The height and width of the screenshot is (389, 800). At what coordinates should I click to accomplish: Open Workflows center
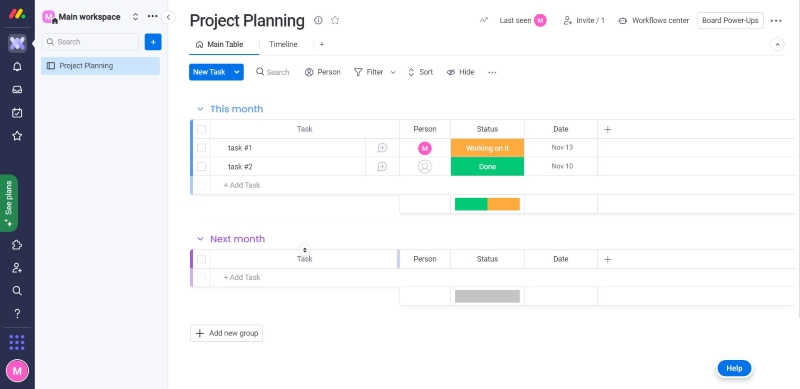pos(654,20)
